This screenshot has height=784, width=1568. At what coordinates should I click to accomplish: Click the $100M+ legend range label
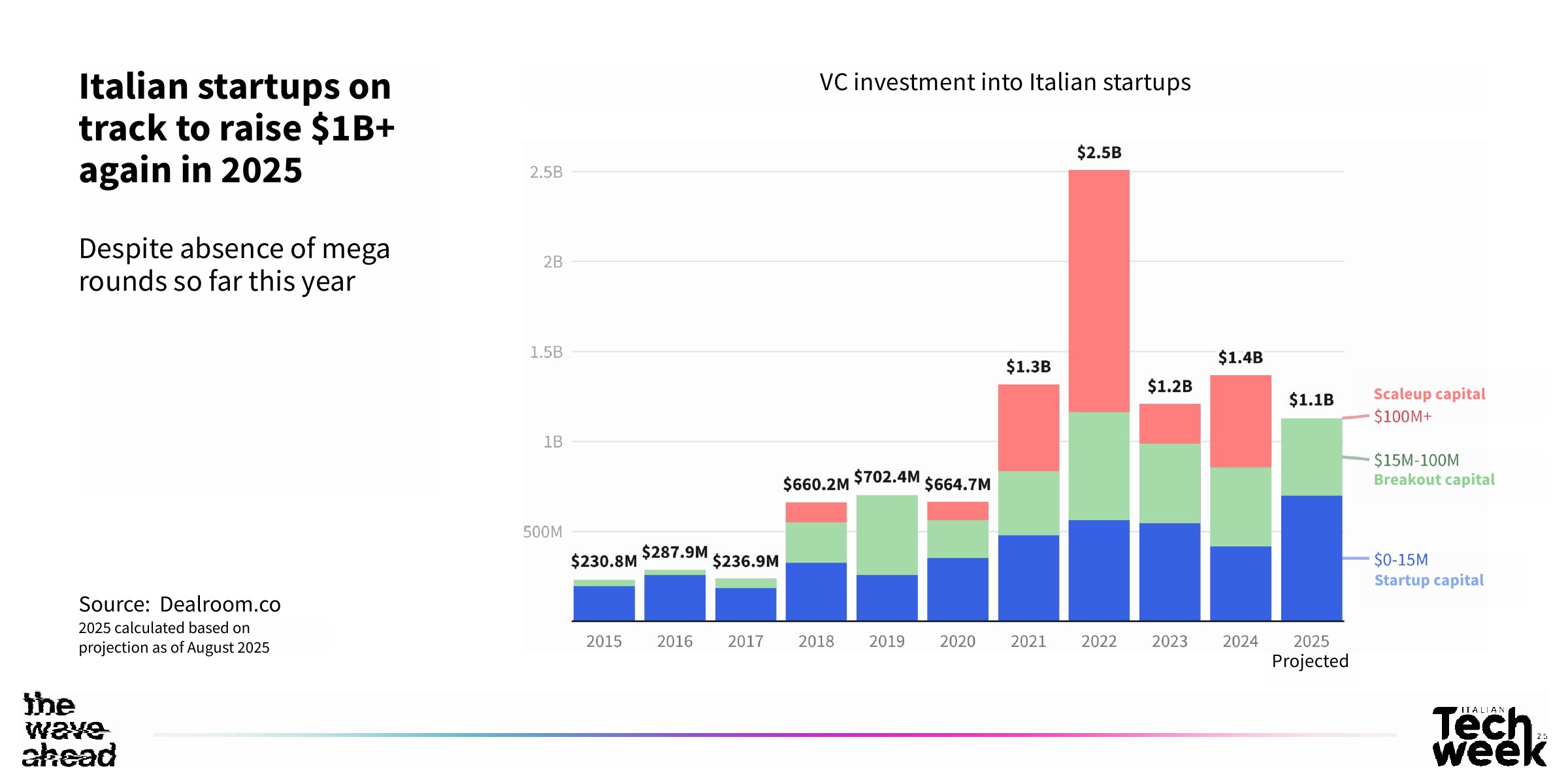1403,416
